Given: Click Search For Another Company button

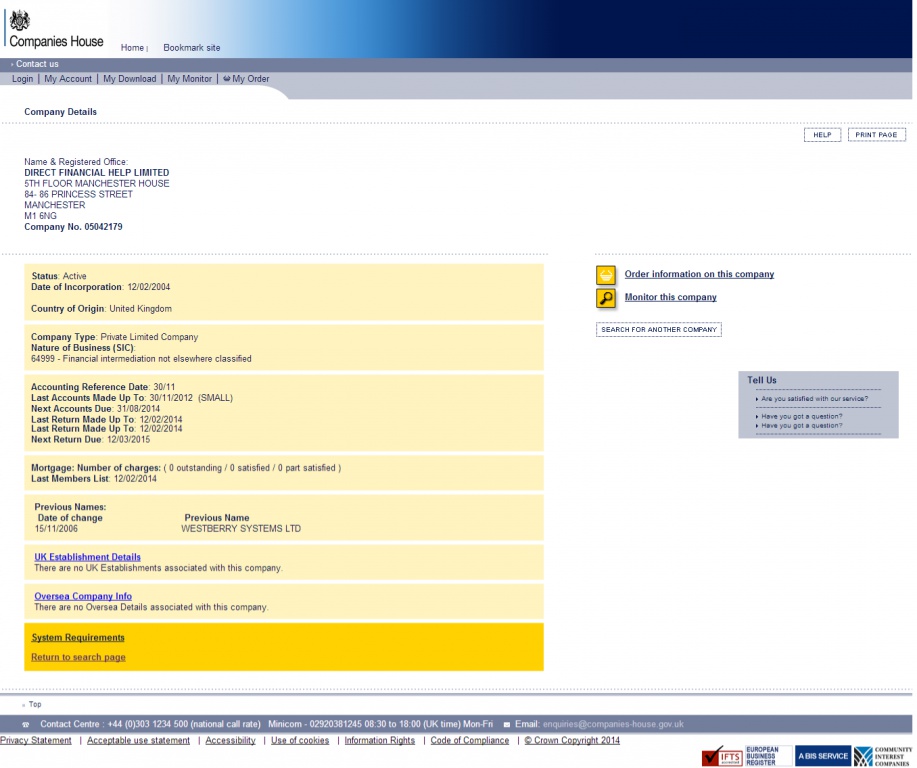Looking at the screenshot, I should [659, 330].
